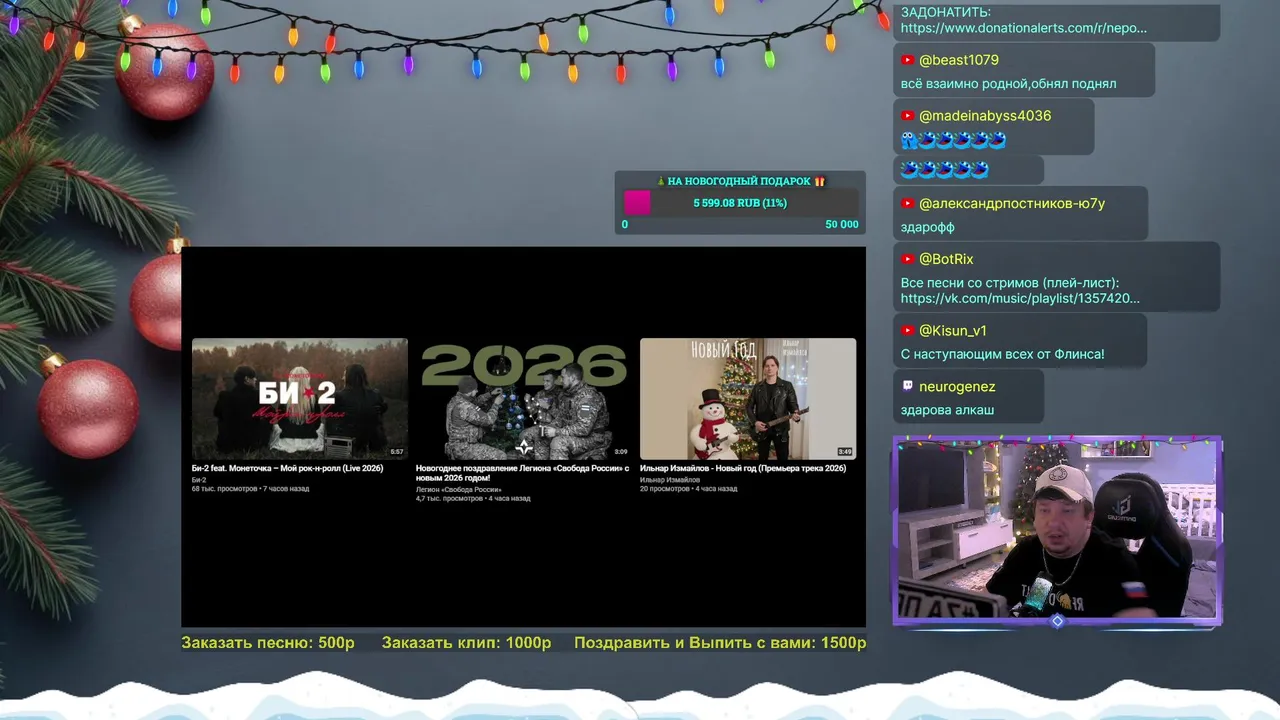1280x720 pixels.
Task: Click the gift icon in donation goal title
Action: [x=819, y=181]
